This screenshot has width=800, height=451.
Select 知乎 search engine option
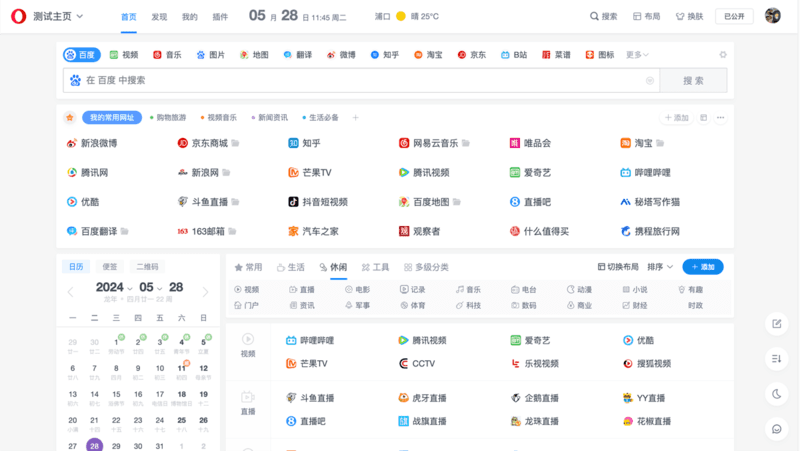click(385, 55)
